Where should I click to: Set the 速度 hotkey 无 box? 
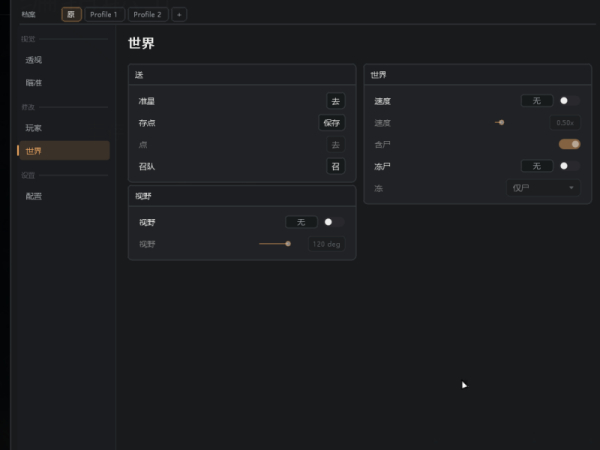[537, 101]
